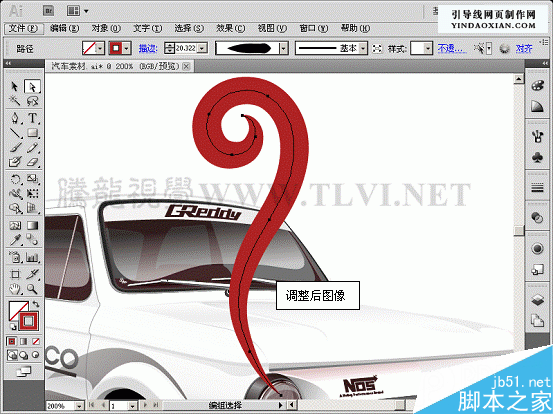Viewport: 553px width, 414px height.
Task: Open the Layers panel icon
Action: pyautogui.click(x=537, y=300)
